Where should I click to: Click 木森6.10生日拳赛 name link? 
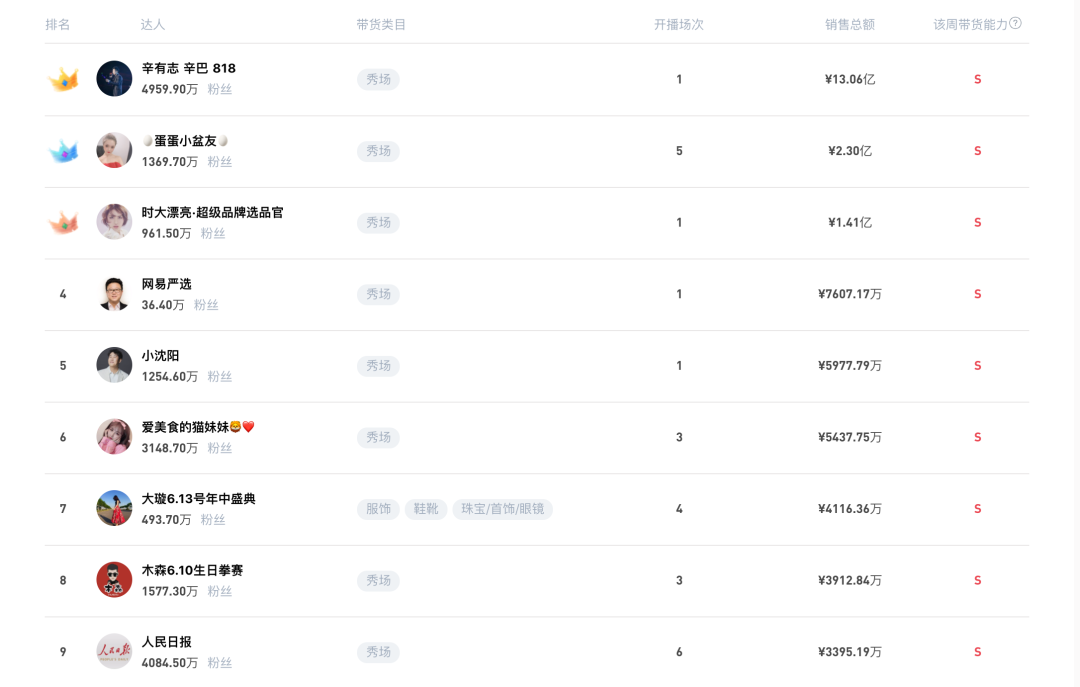192,571
